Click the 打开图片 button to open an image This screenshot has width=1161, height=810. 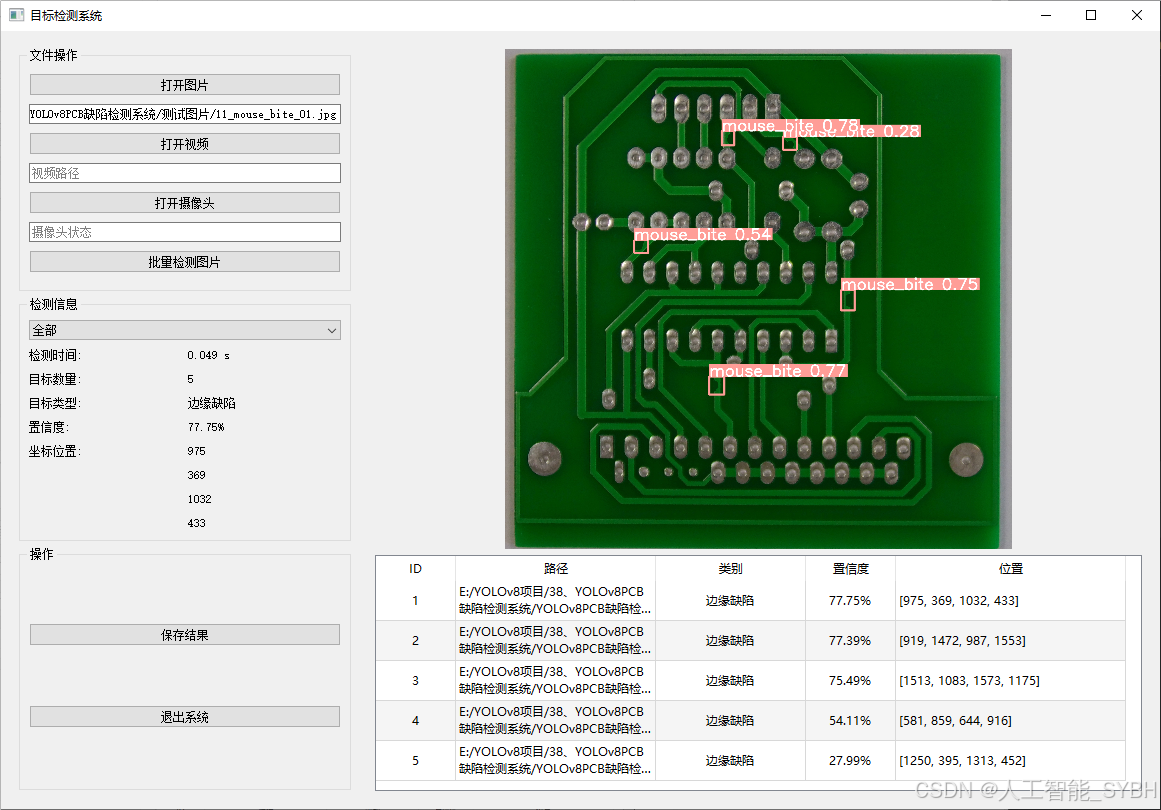coord(184,84)
